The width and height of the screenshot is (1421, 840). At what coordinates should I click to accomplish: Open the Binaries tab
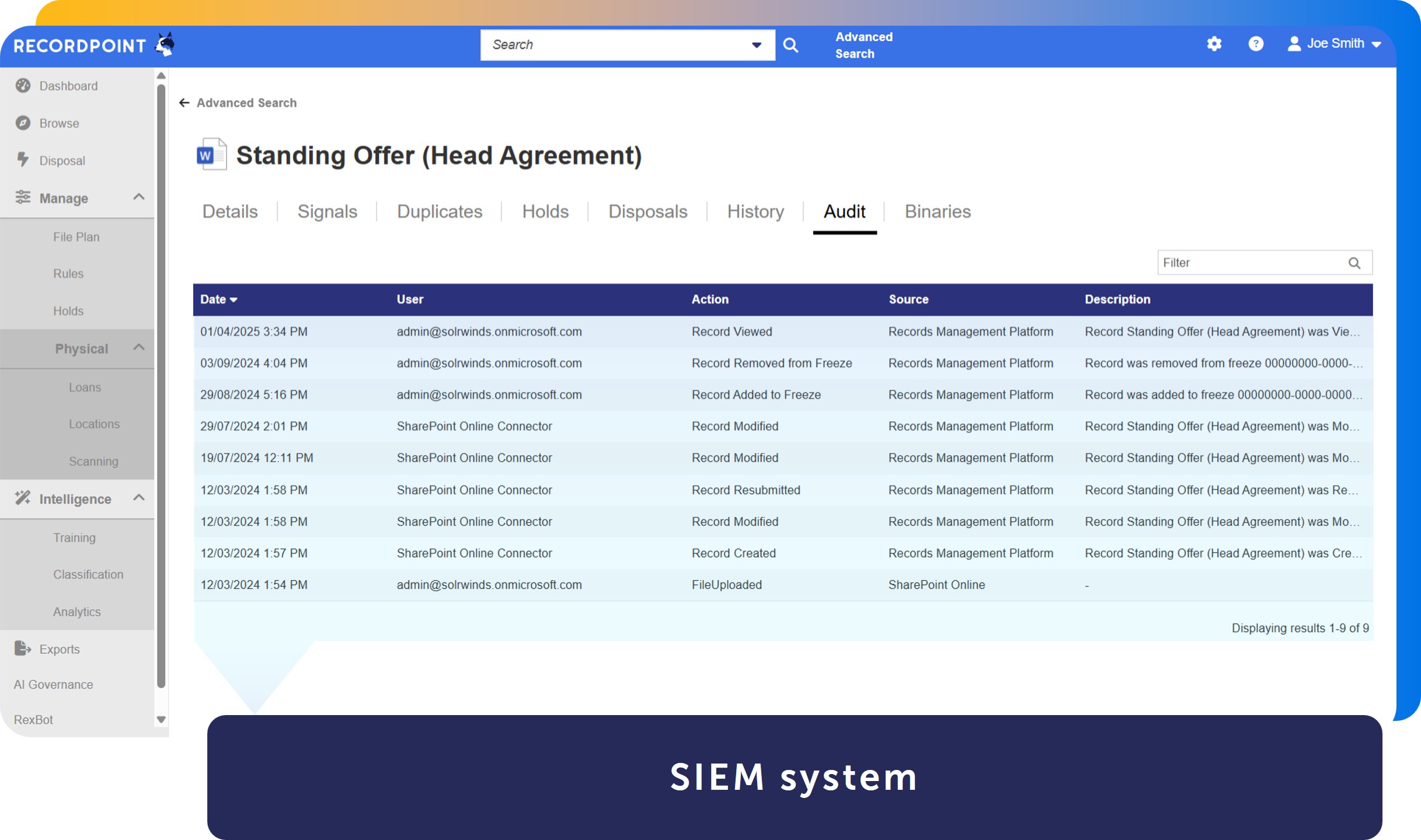point(938,211)
